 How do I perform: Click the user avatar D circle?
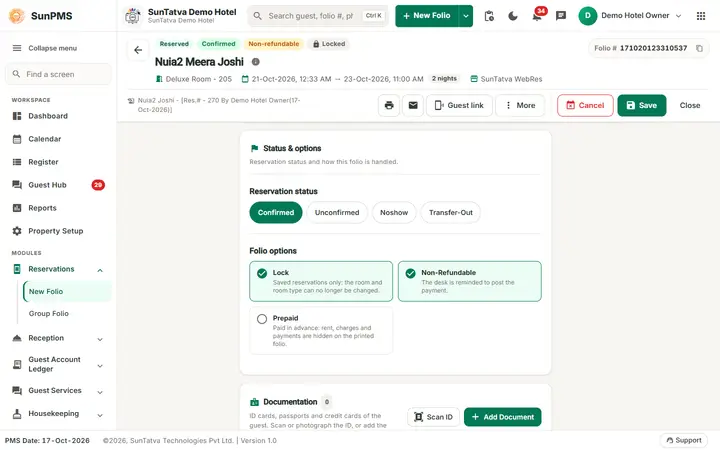(x=587, y=16)
